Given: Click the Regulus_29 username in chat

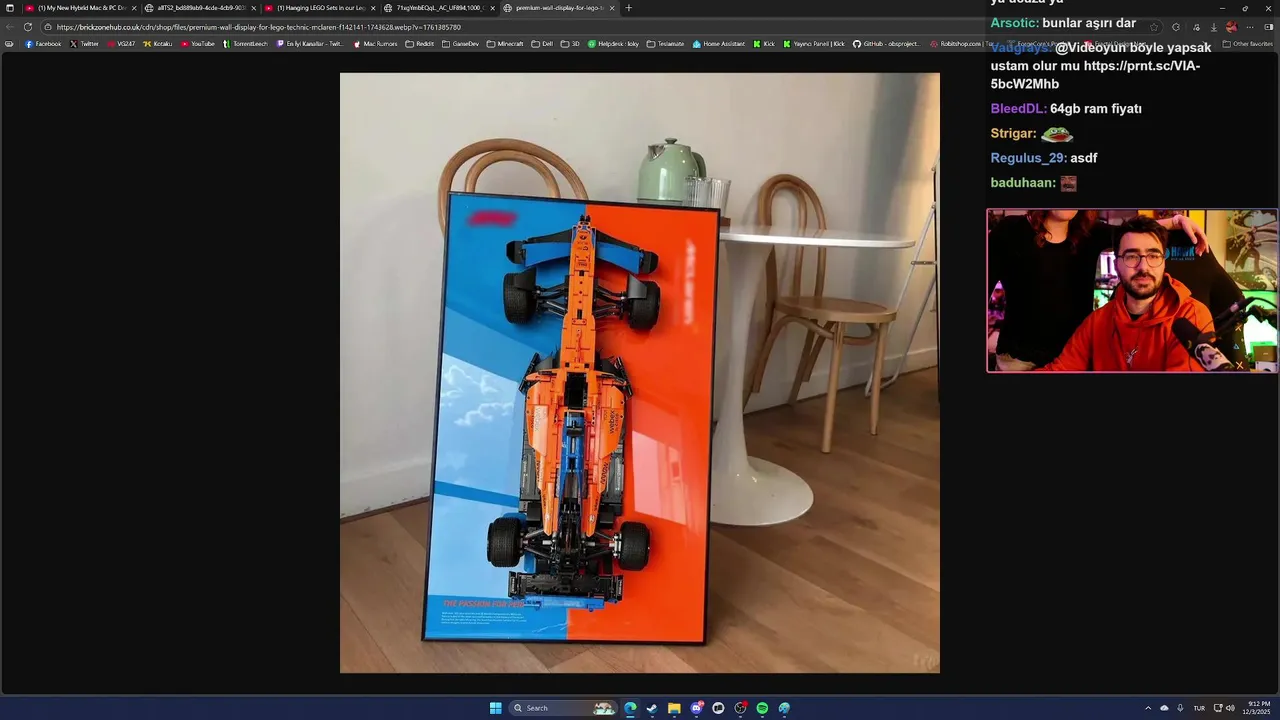Looking at the screenshot, I should coord(1028,158).
